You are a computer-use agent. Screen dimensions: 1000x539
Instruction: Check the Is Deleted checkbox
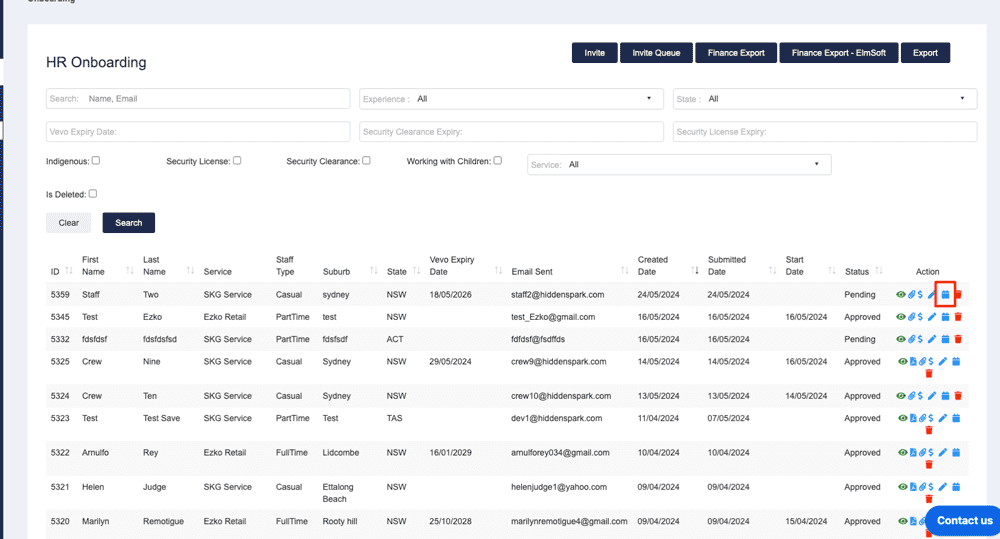tap(92, 194)
